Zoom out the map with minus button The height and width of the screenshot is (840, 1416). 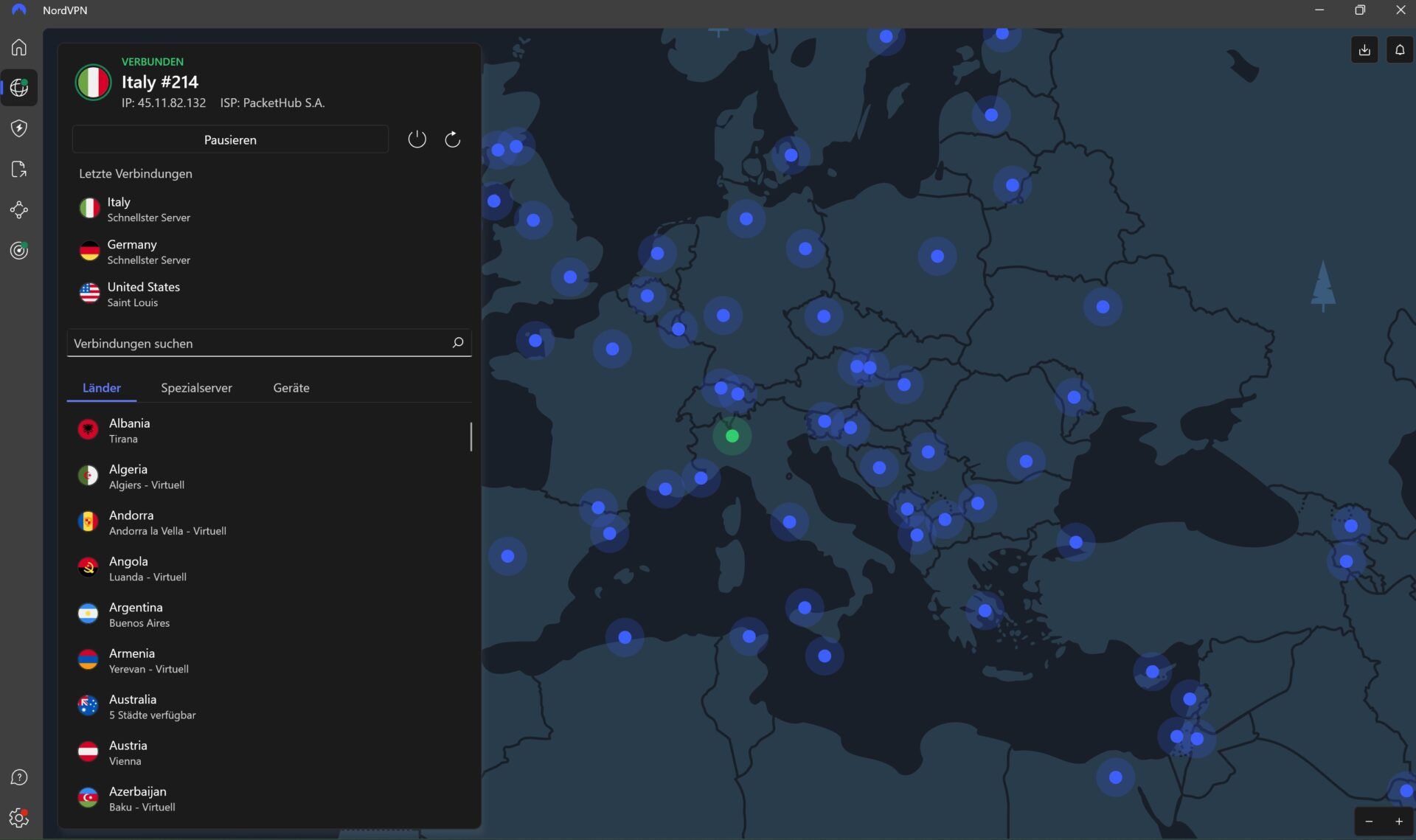pyautogui.click(x=1370, y=822)
